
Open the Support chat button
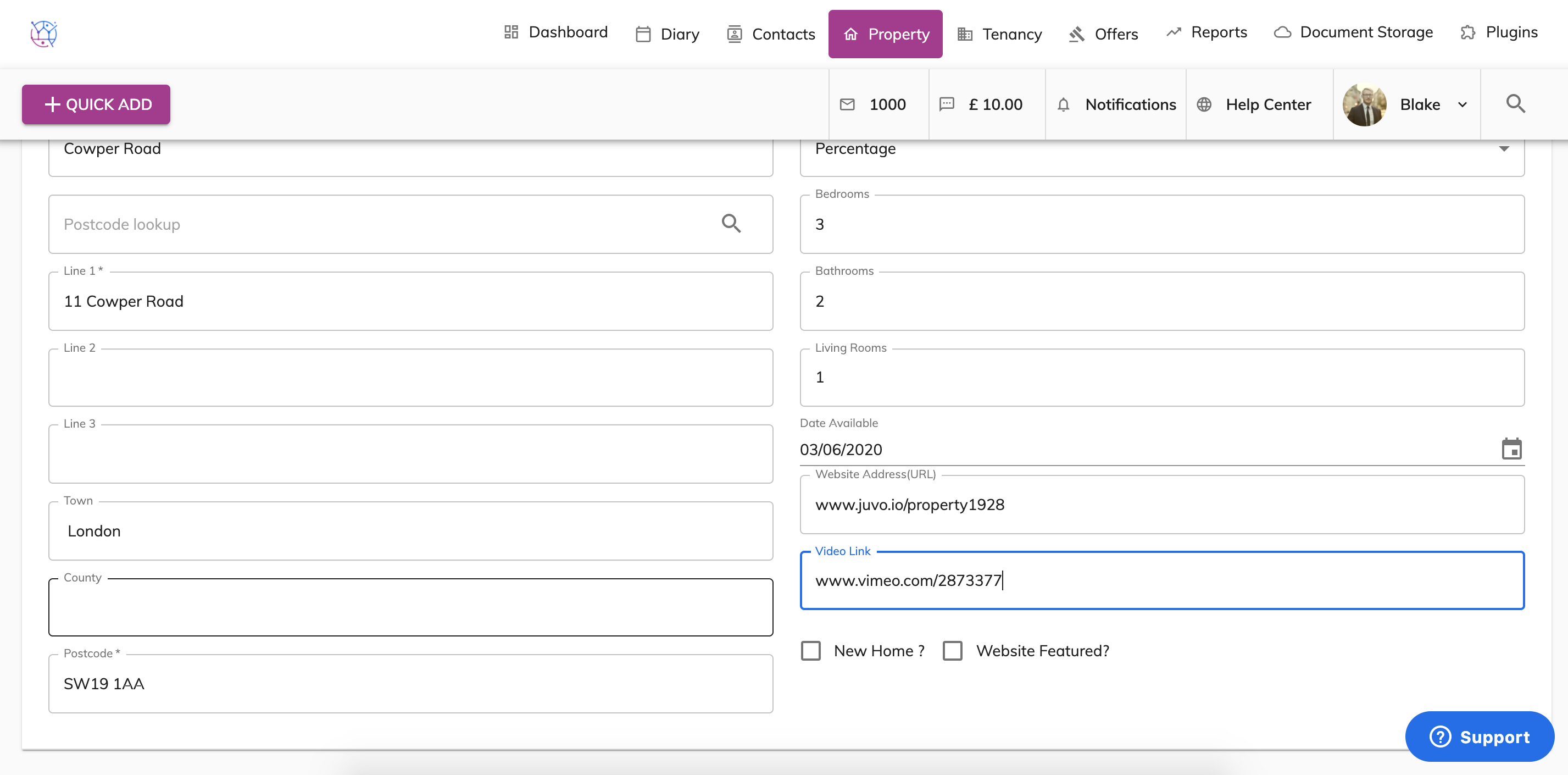tap(1479, 737)
